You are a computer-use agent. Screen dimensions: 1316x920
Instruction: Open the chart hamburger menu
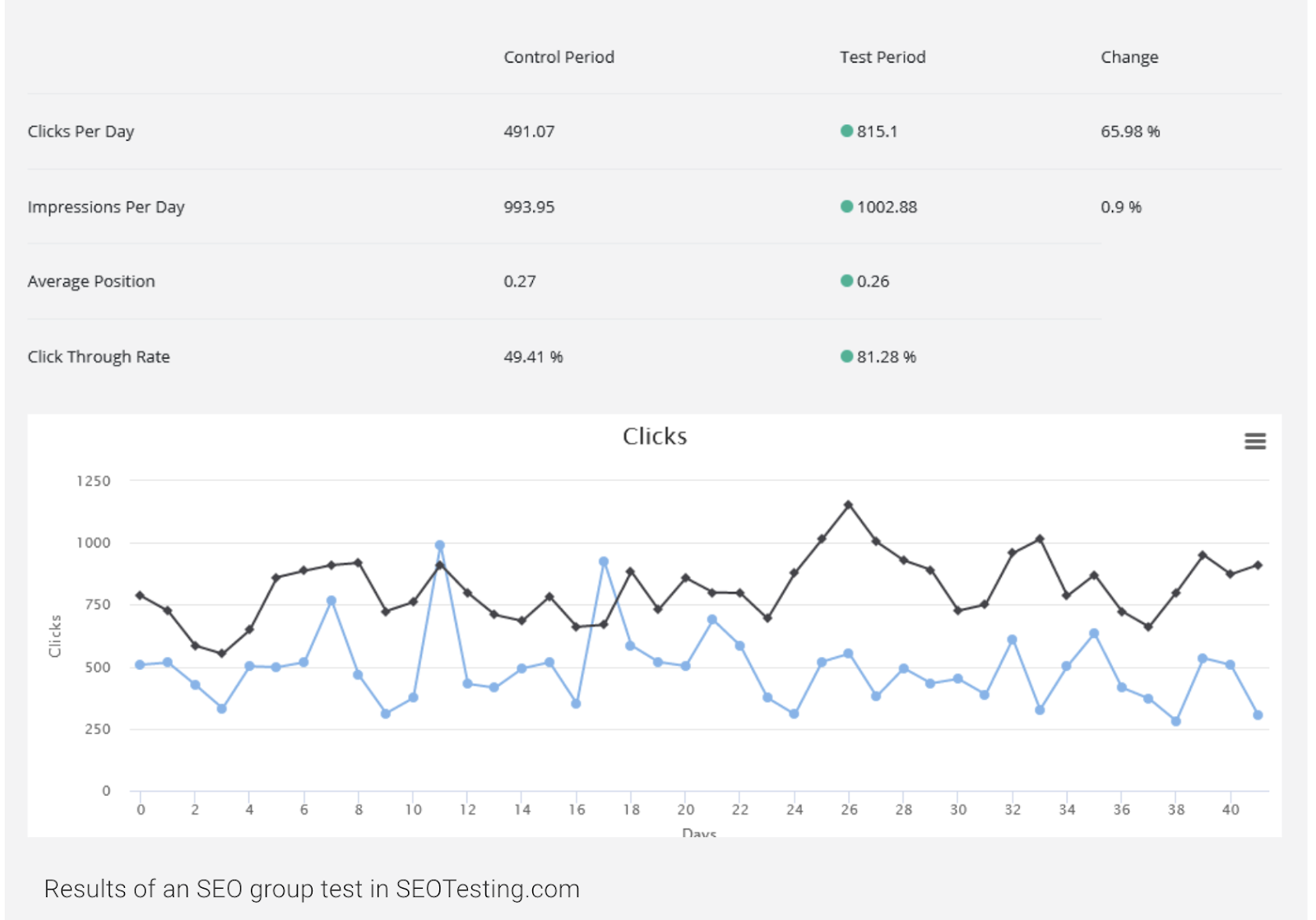(1254, 442)
